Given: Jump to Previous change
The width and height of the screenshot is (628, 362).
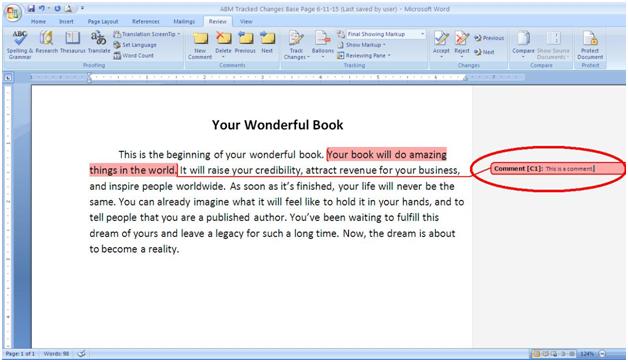Looking at the screenshot, I should (489, 38).
